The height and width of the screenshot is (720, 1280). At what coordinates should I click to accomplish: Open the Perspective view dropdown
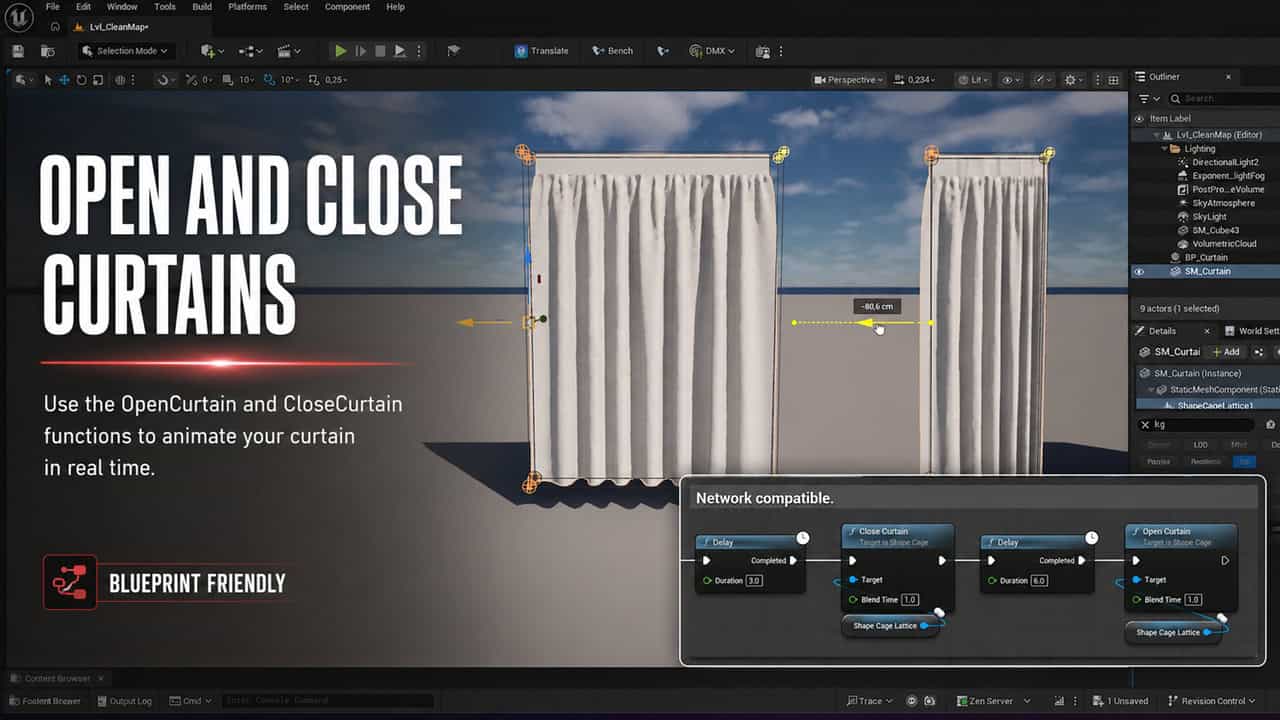(849, 80)
